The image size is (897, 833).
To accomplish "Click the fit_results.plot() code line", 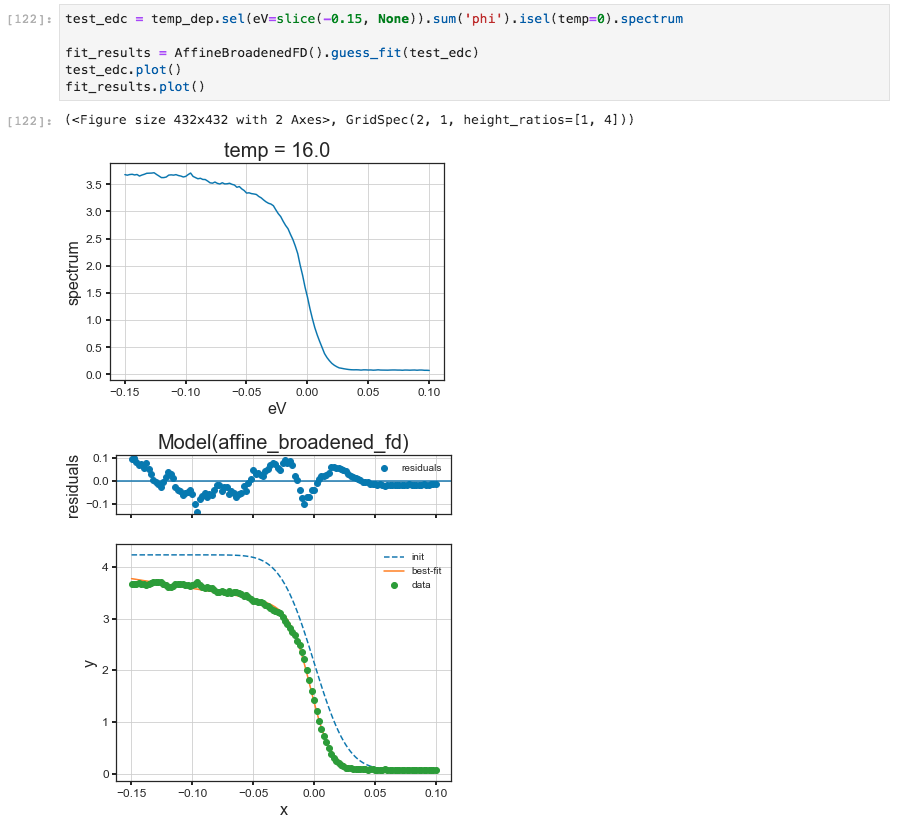I will pos(135,87).
